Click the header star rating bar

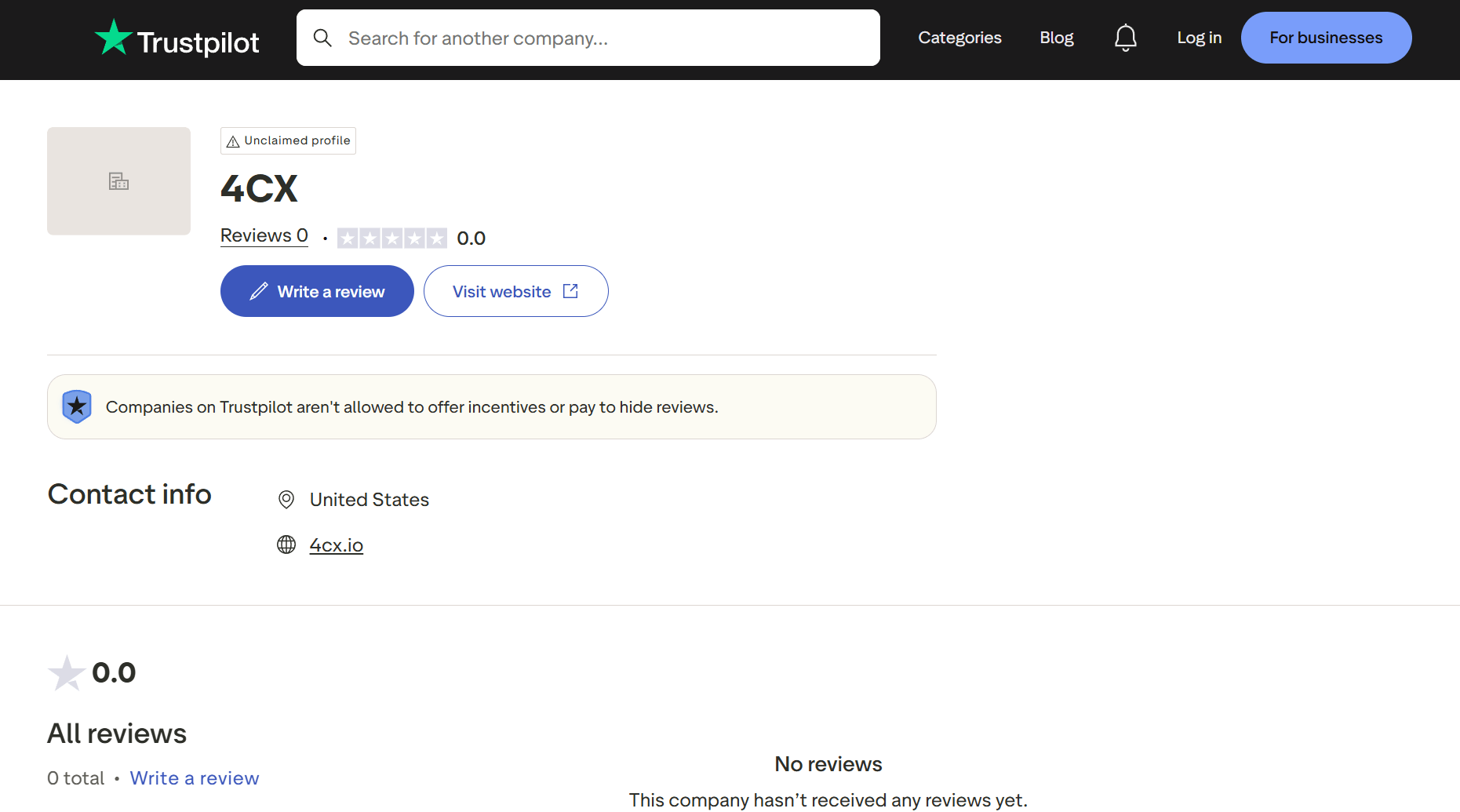pyautogui.click(x=391, y=238)
